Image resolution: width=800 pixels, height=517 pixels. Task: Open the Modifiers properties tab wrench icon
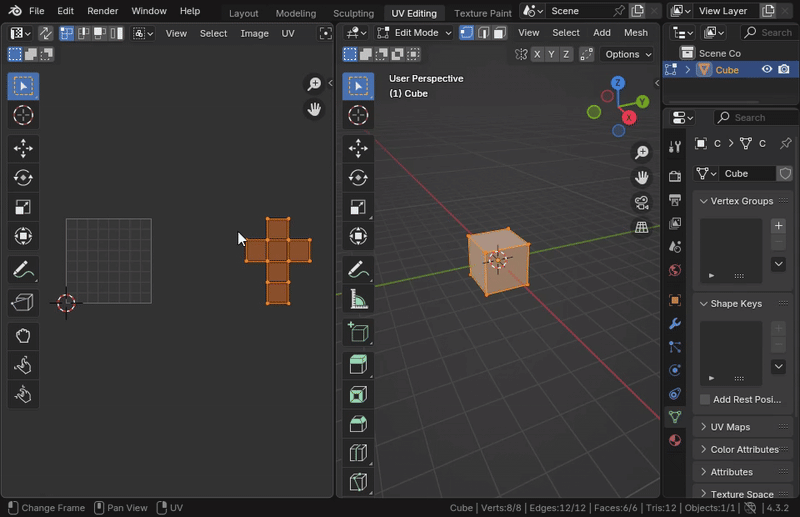(675, 323)
